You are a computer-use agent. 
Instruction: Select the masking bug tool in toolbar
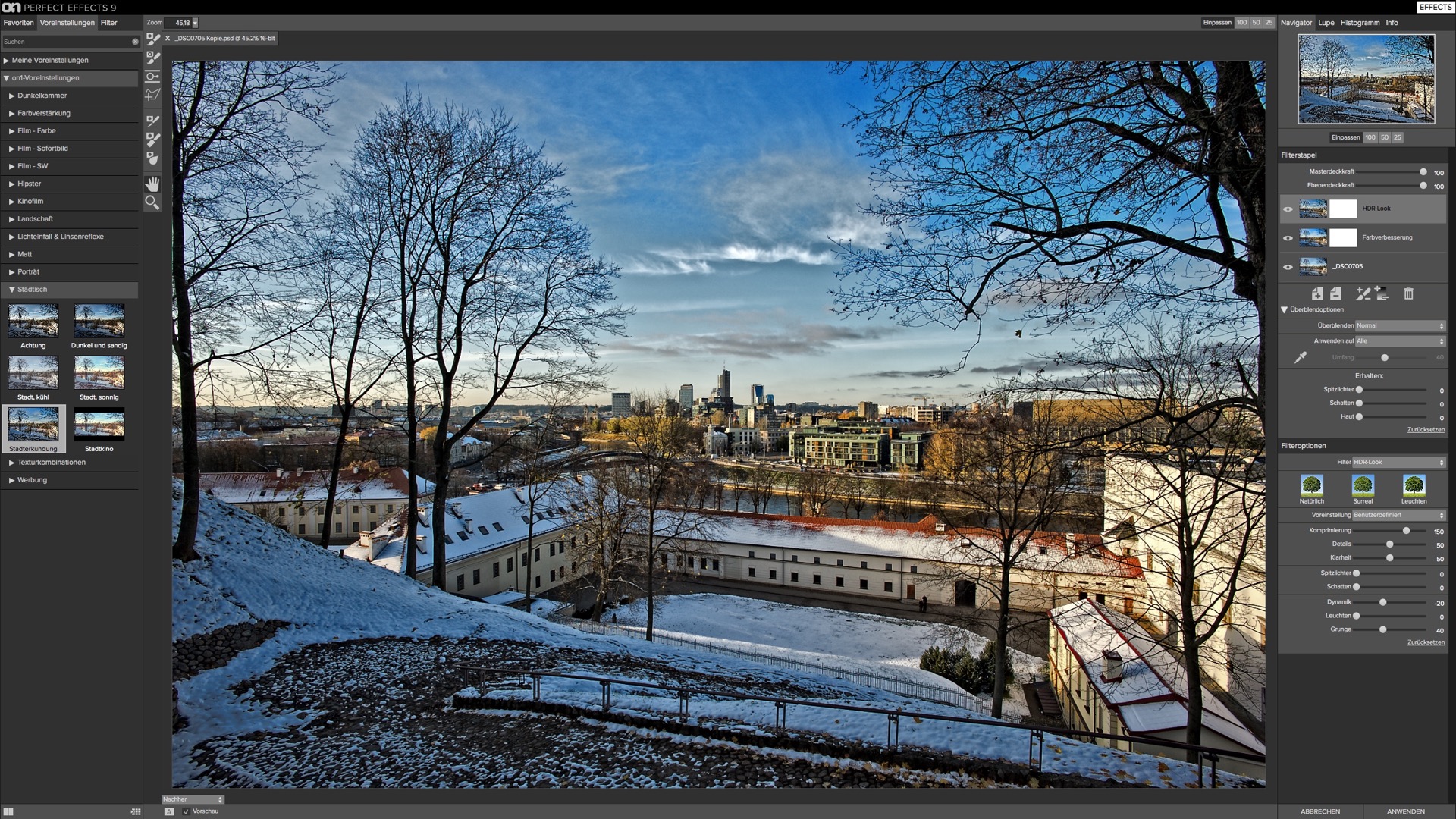click(x=152, y=76)
